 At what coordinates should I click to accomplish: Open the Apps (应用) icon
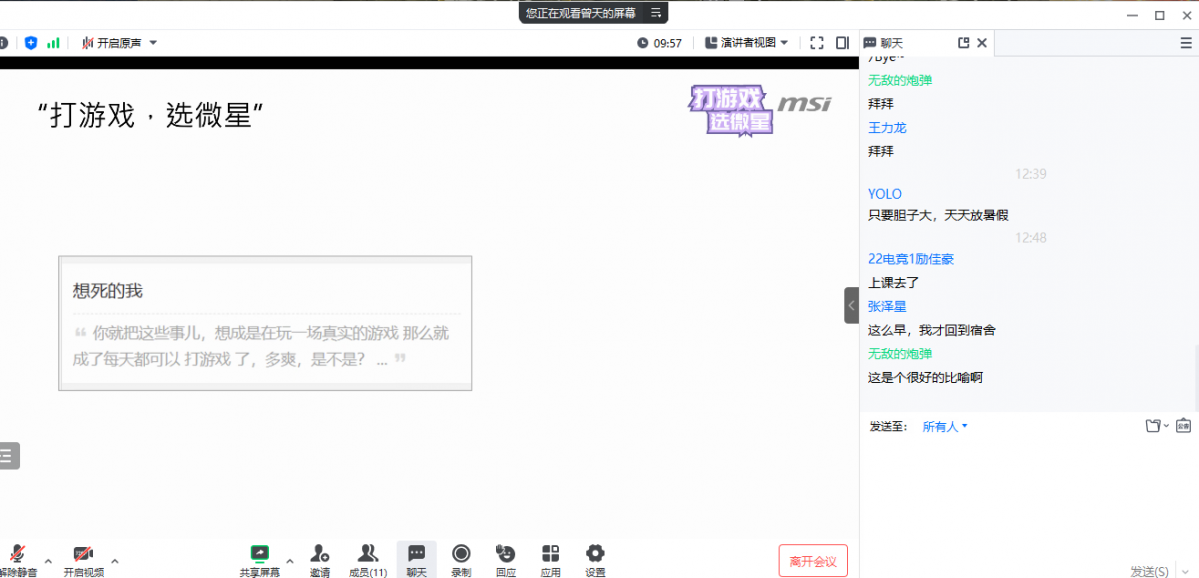click(x=550, y=554)
